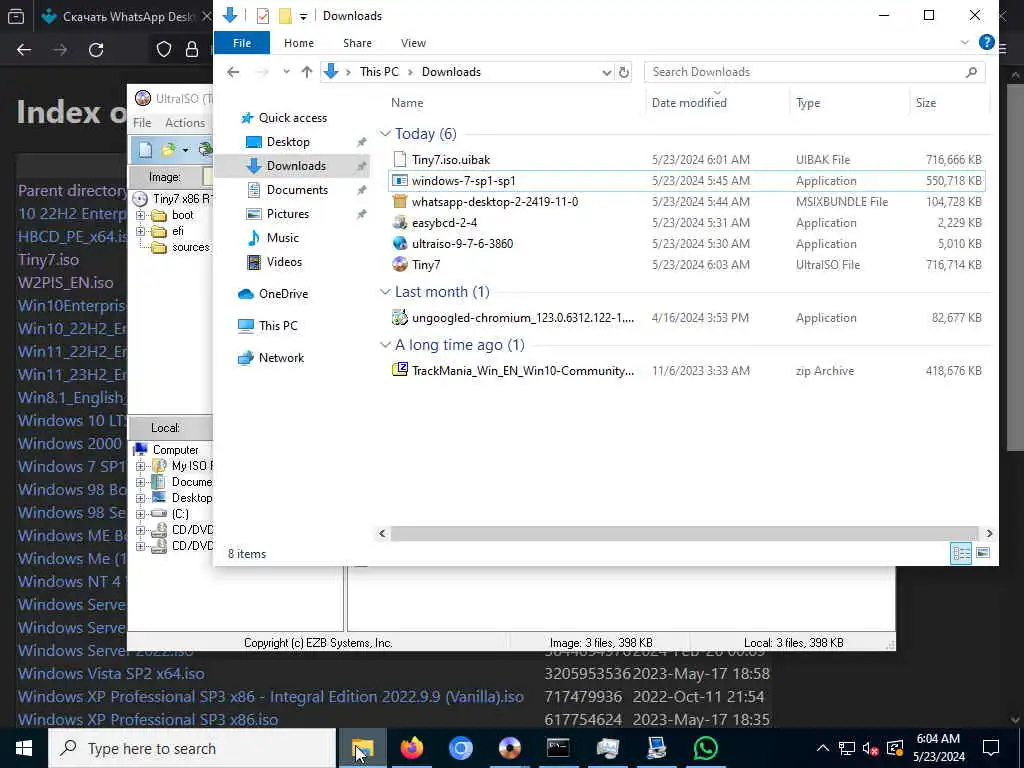Click the Explorer Back arrow
Screen dimensions: 1024x768
point(233,72)
